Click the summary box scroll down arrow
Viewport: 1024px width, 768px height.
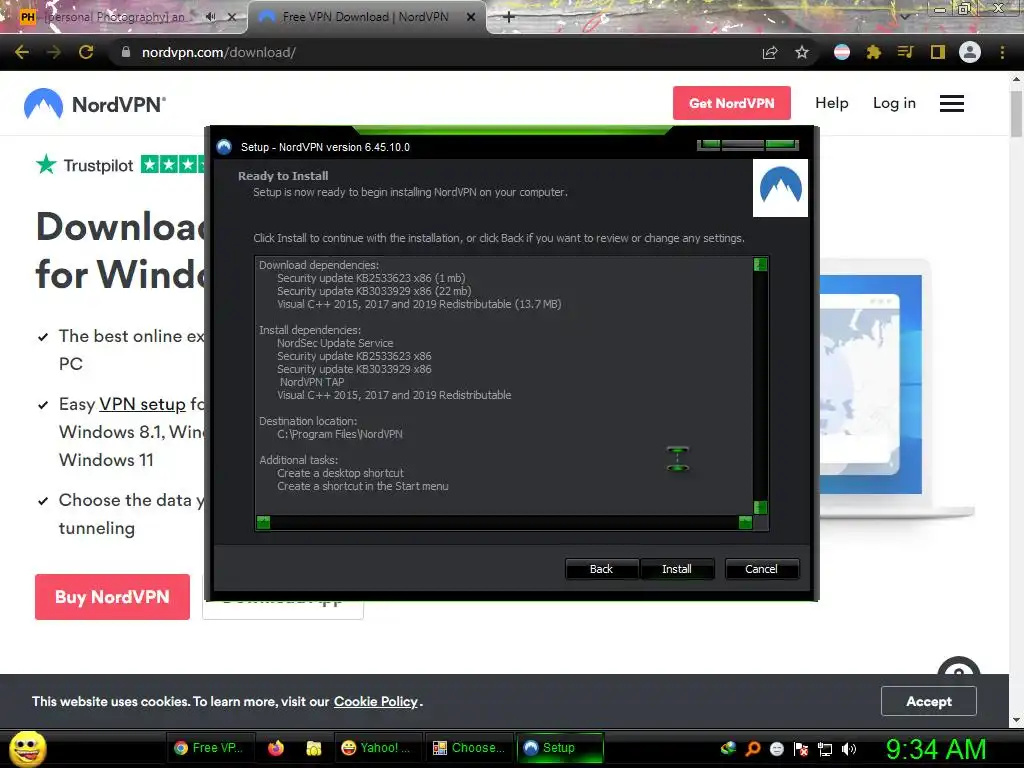click(x=760, y=507)
